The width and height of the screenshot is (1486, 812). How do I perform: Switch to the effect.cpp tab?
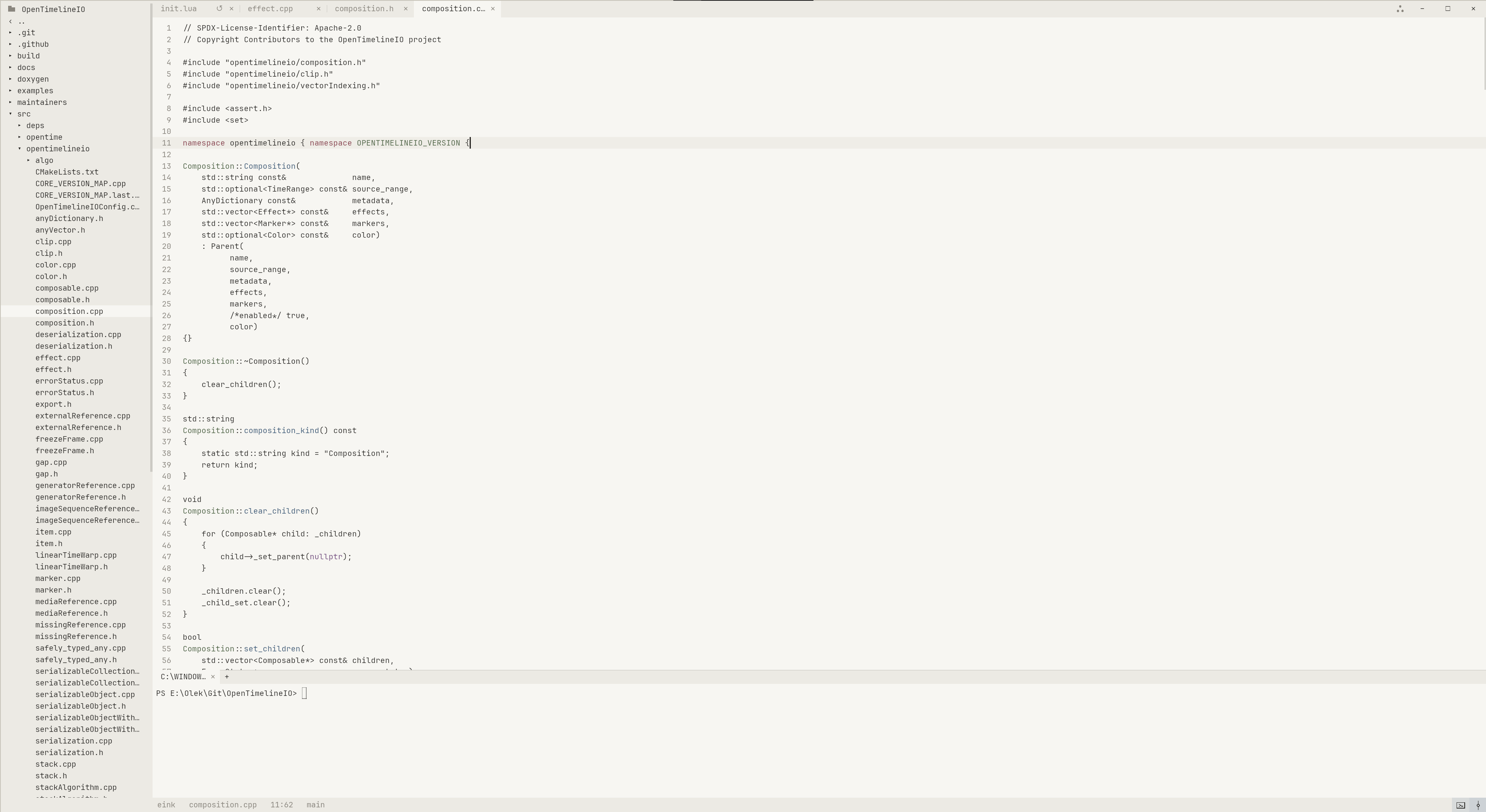pyautogui.click(x=270, y=9)
